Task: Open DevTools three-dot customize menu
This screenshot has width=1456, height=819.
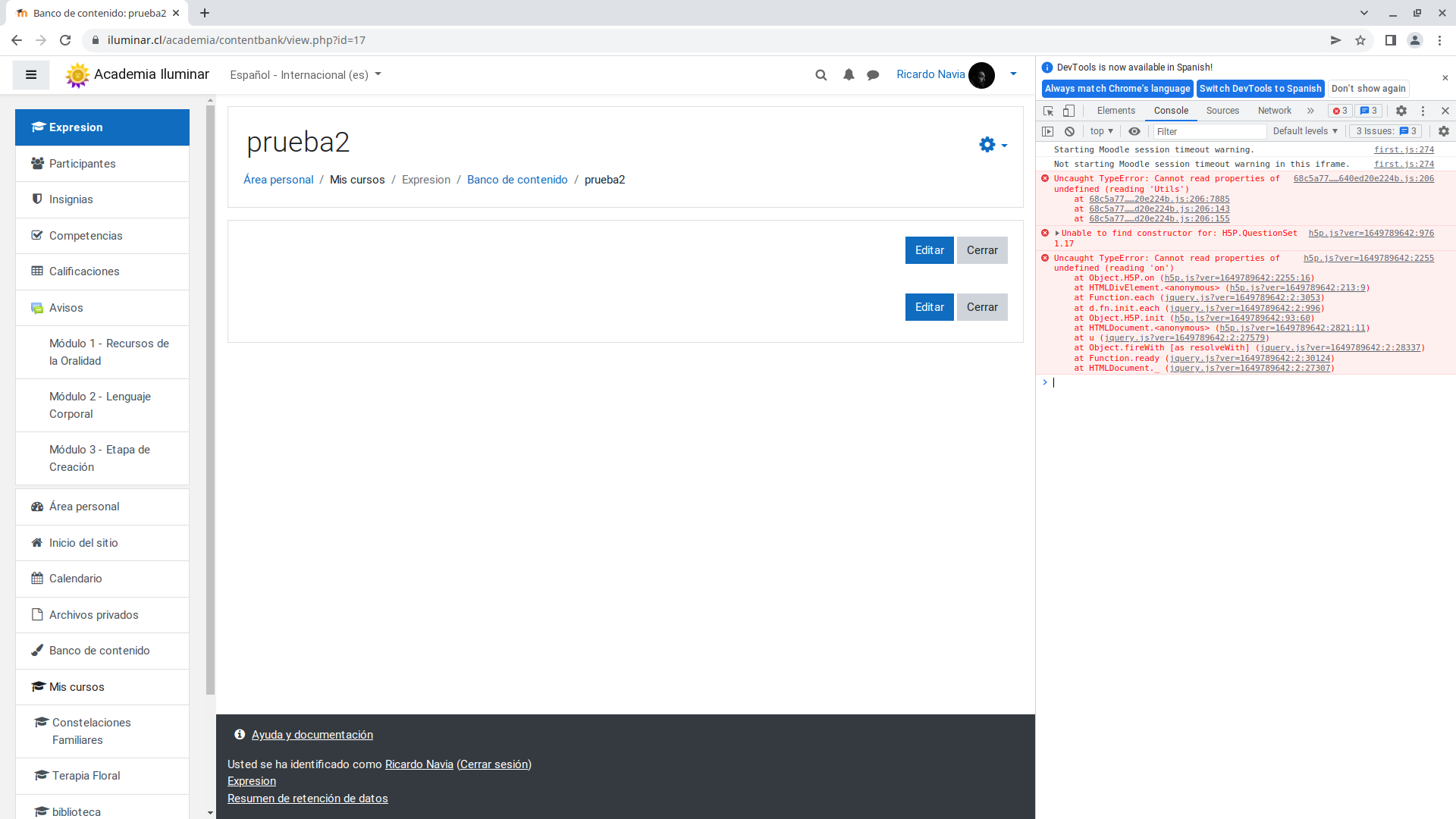Action: click(x=1423, y=111)
